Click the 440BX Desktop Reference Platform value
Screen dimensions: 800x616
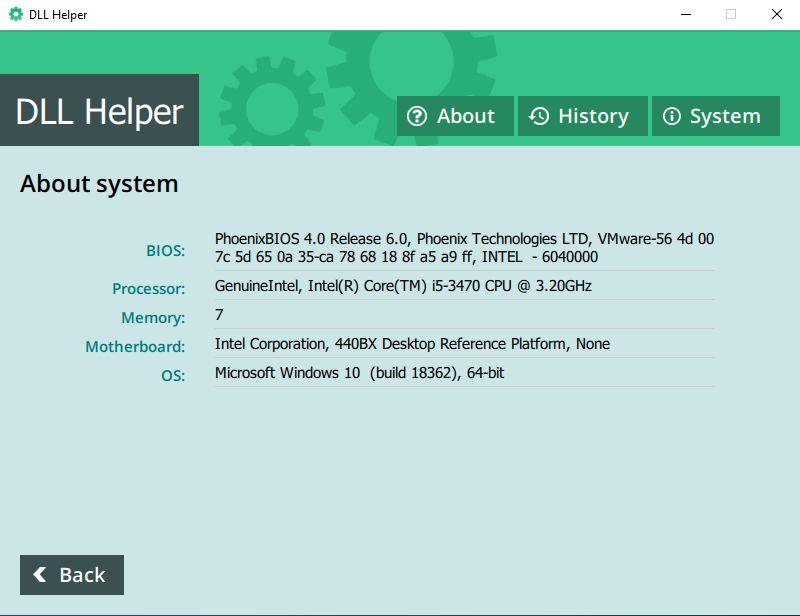click(412, 344)
